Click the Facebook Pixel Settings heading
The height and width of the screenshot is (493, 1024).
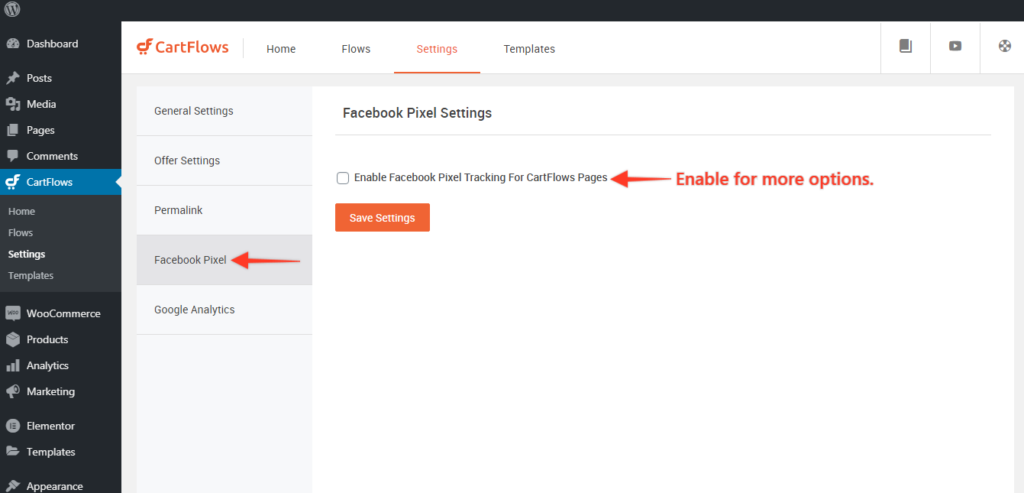click(x=417, y=113)
